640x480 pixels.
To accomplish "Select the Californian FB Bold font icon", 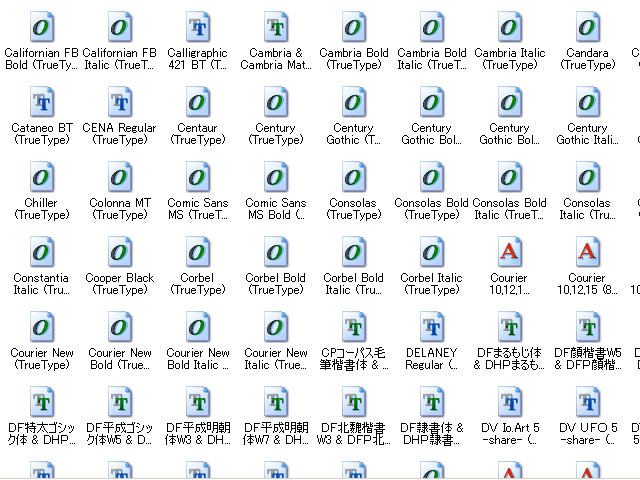I will click(x=42, y=27).
